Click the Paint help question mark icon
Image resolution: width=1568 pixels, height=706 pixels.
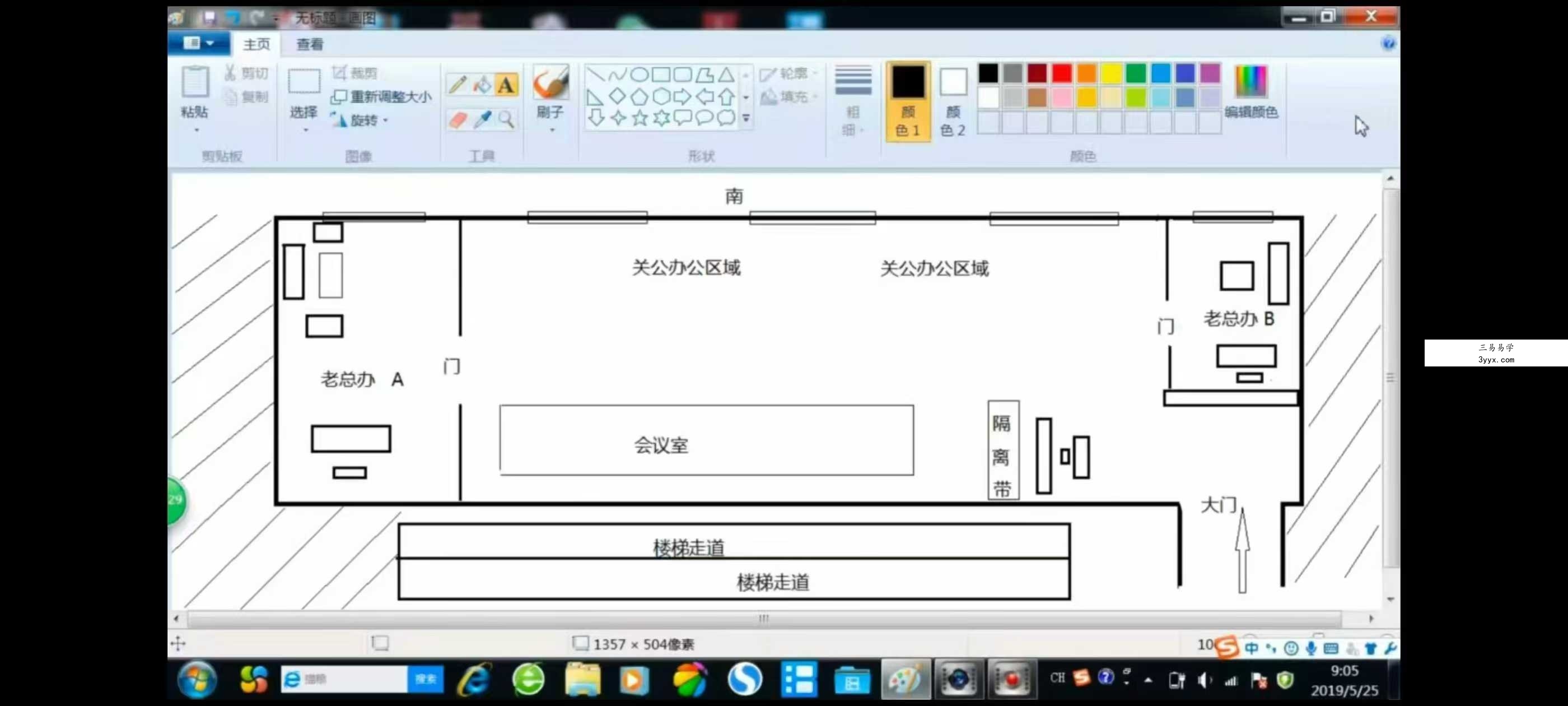[1388, 43]
